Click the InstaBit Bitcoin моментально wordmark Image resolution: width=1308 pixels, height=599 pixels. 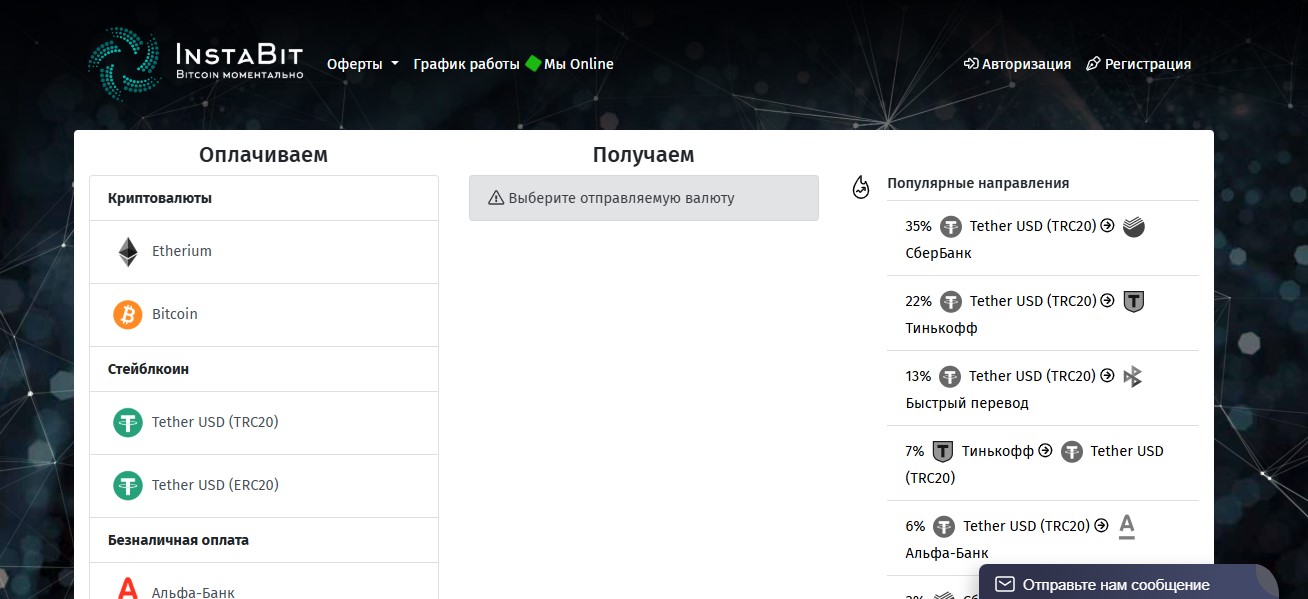coord(239,59)
